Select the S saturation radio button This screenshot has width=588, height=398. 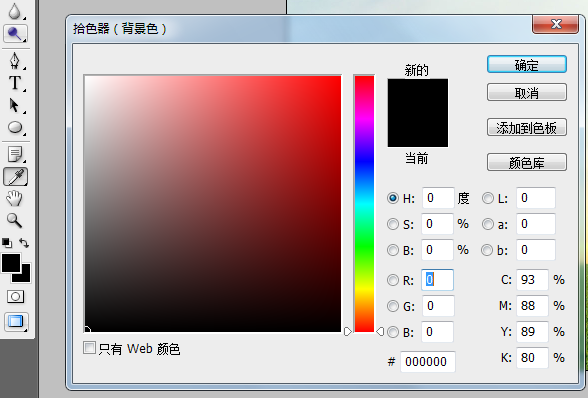click(393, 224)
